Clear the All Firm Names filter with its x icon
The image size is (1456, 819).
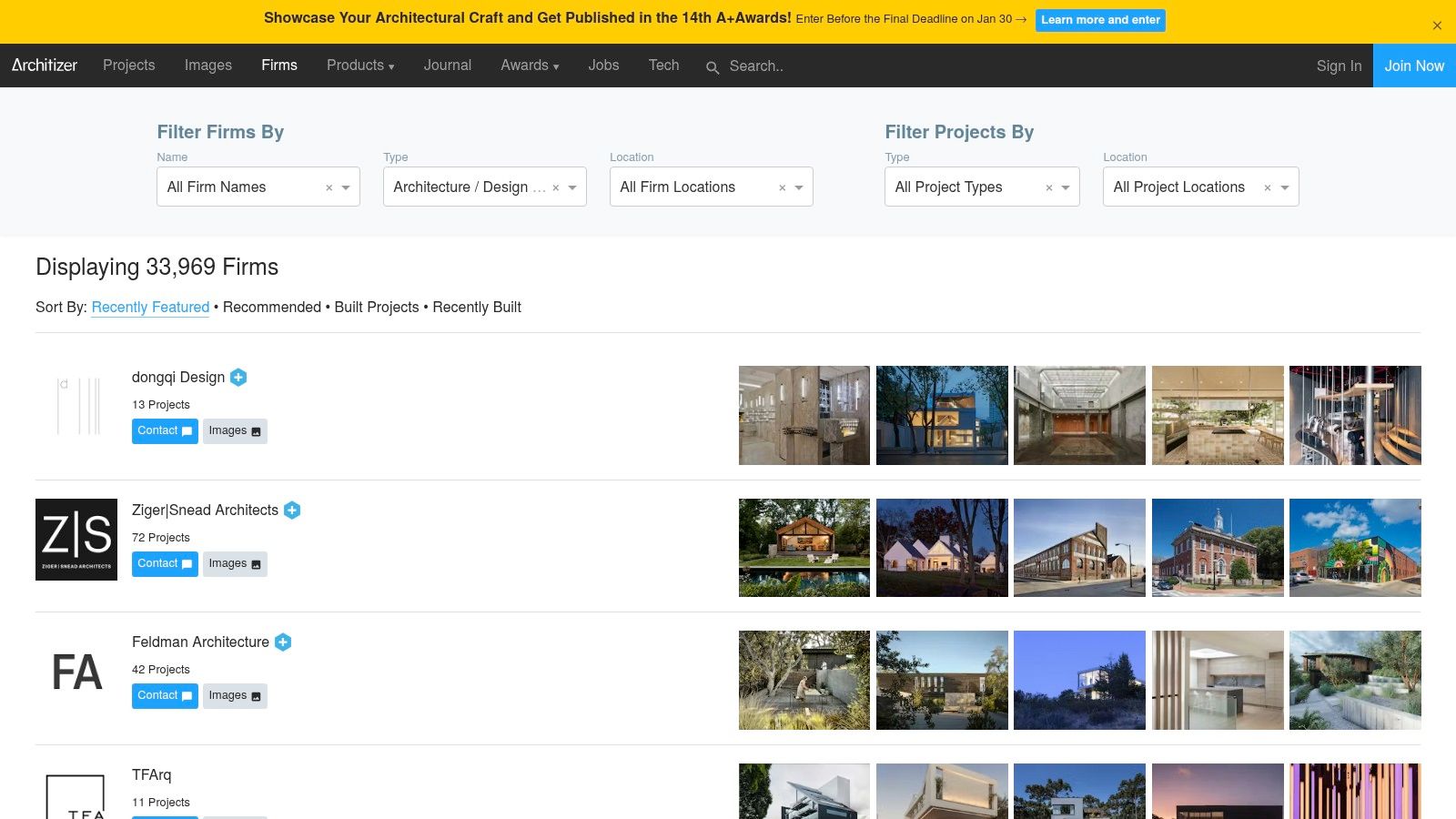click(329, 187)
